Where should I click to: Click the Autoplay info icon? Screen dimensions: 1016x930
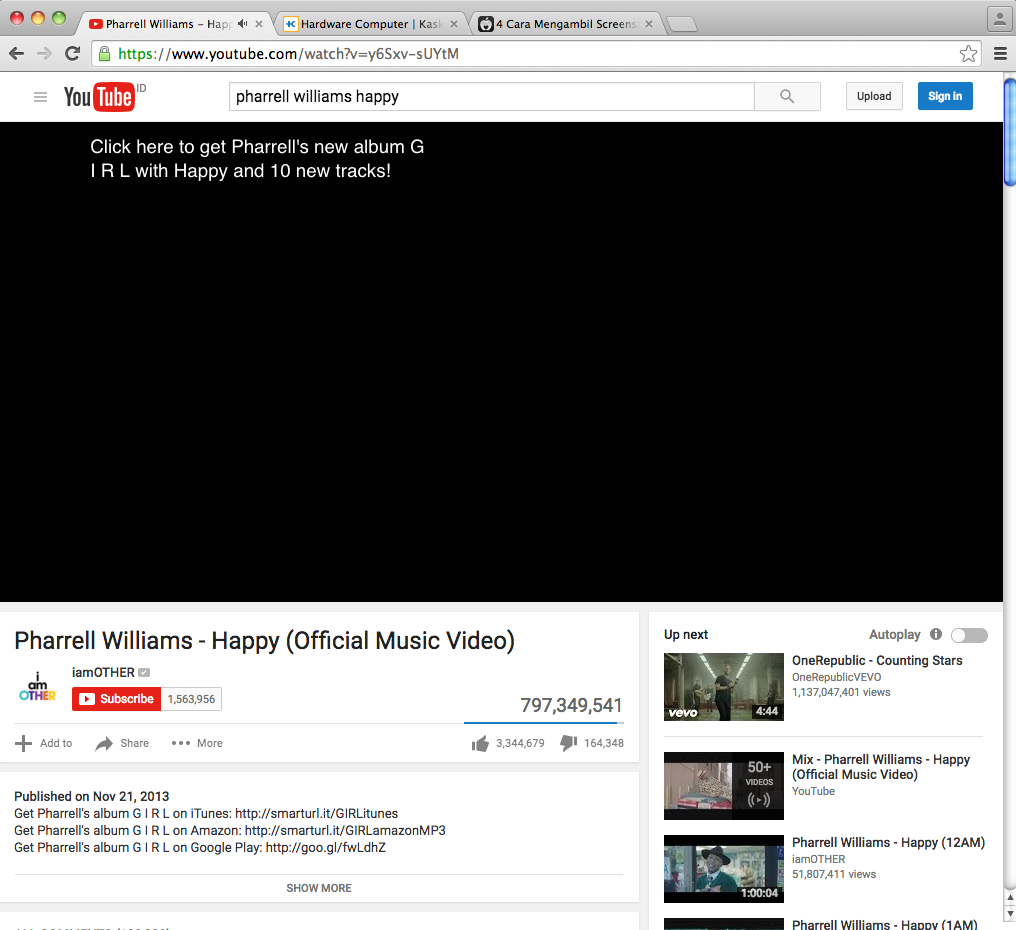[936, 634]
